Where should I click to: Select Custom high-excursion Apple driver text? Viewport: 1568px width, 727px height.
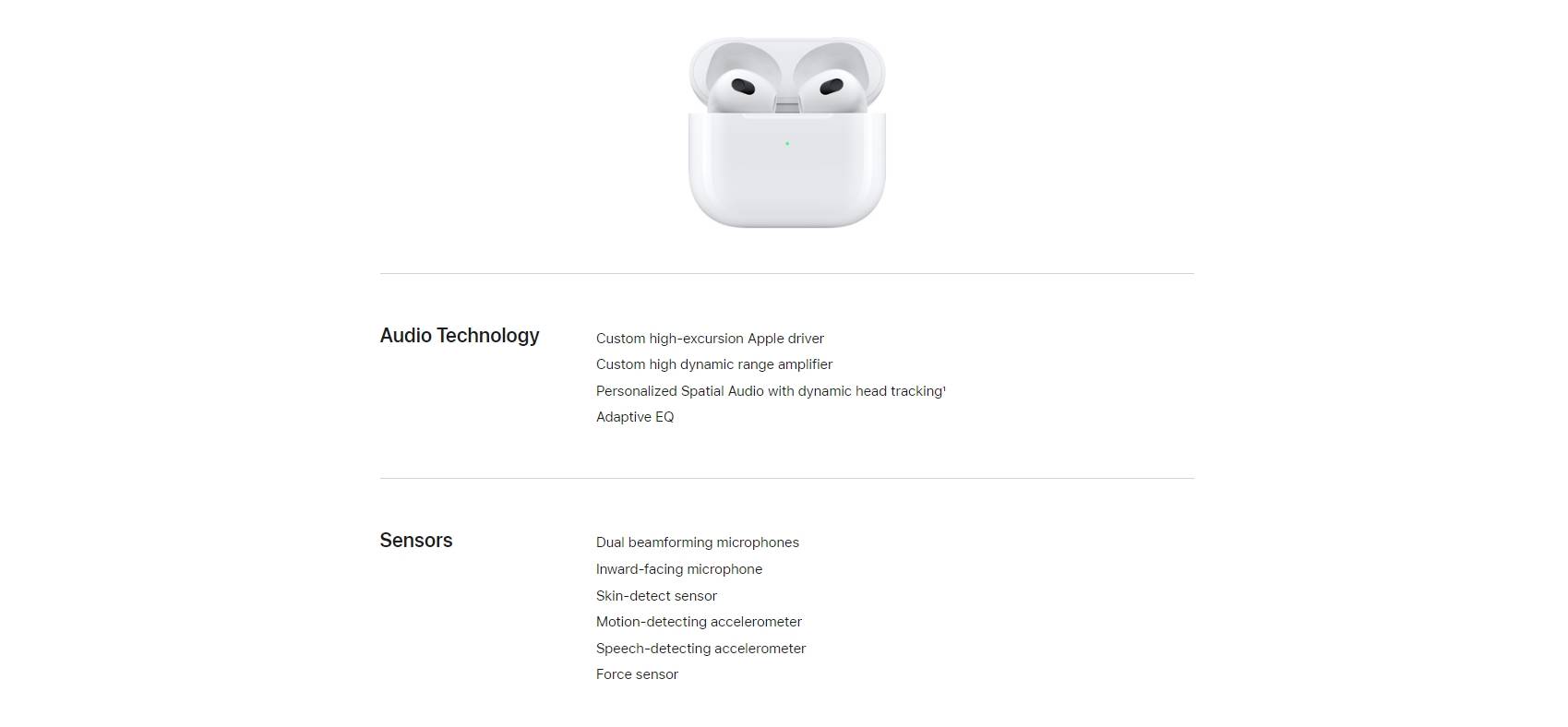(710, 339)
